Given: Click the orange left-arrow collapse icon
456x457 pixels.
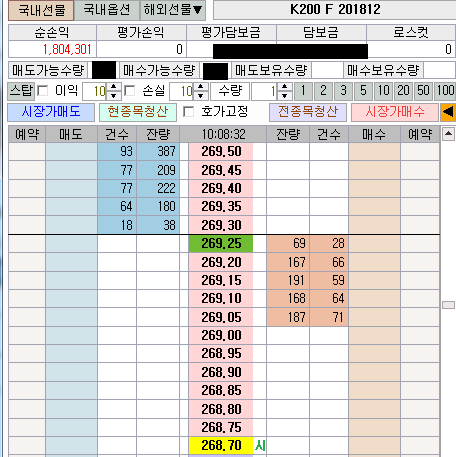Looking at the screenshot, I should coord(448,112).
